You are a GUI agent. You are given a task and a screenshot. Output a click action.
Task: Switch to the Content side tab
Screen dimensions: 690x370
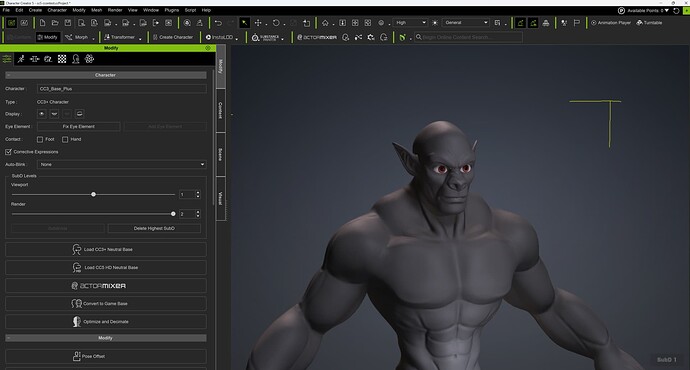(x=221, y=110)
